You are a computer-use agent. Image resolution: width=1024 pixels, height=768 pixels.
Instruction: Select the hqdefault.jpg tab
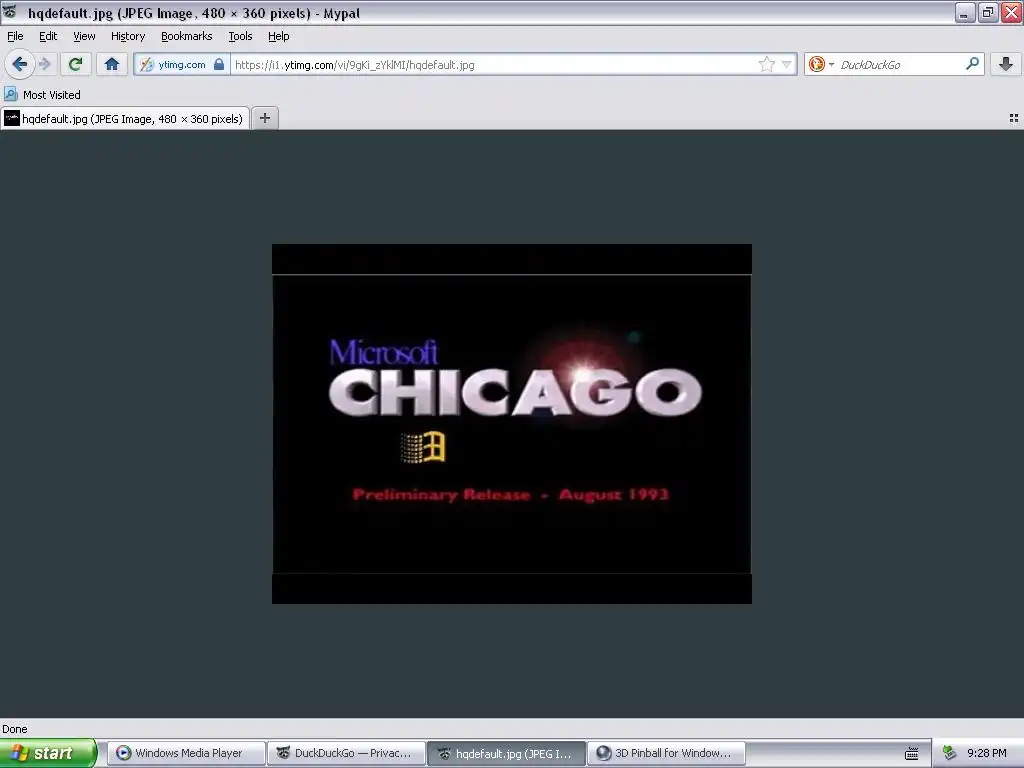click(x=125, y=118)
